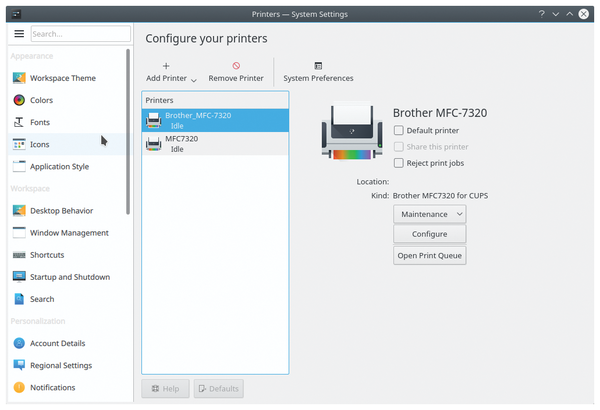Click the Help button
This screenshot has height=410, width=600.
tap(165, 389)
